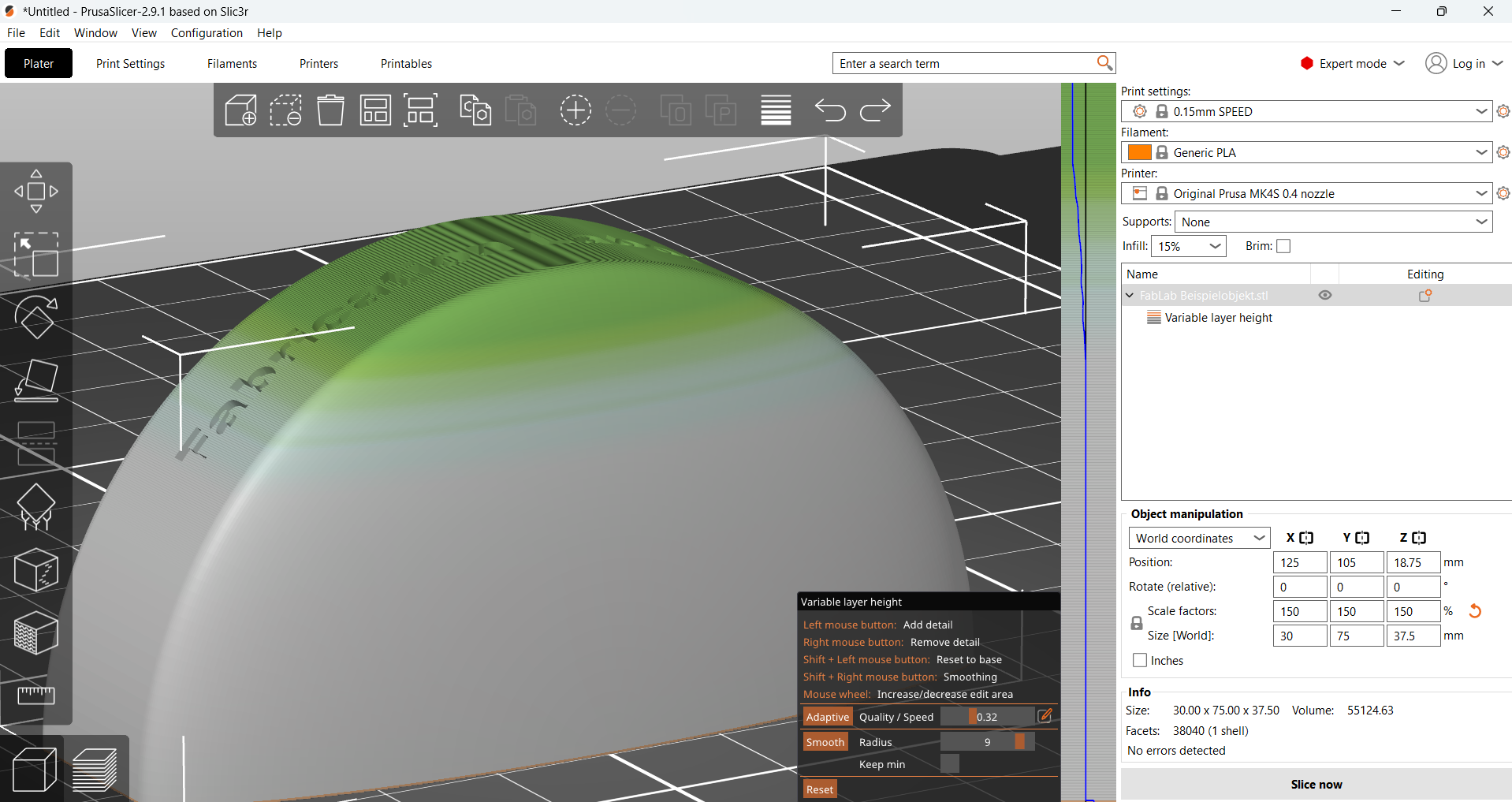Switch to the Filaments tab
This screenshot has width=1512, height=802.
coord(232,64)
